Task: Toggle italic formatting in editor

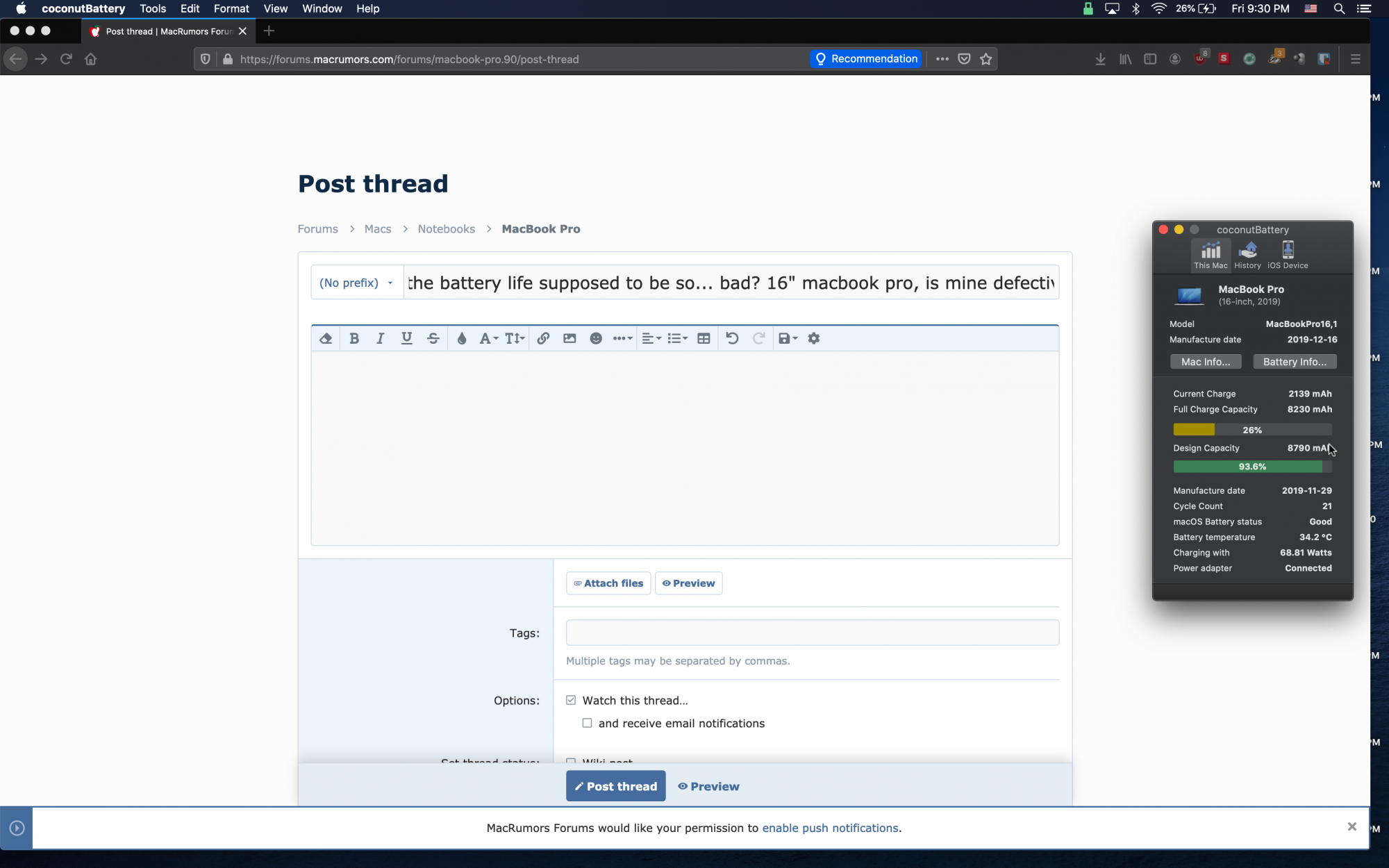Action: point(380,338)
